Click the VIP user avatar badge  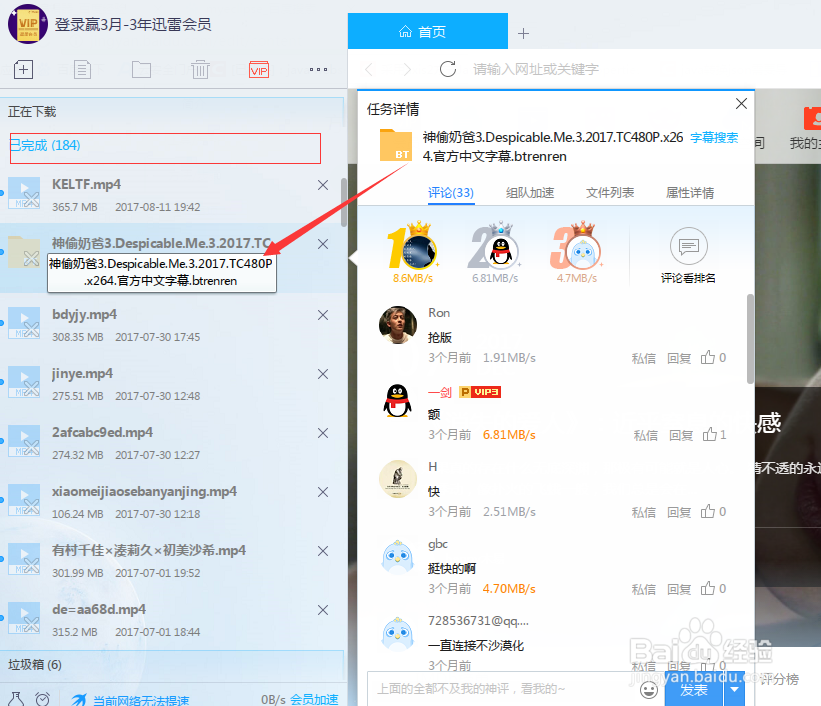[x=28, y=24]
